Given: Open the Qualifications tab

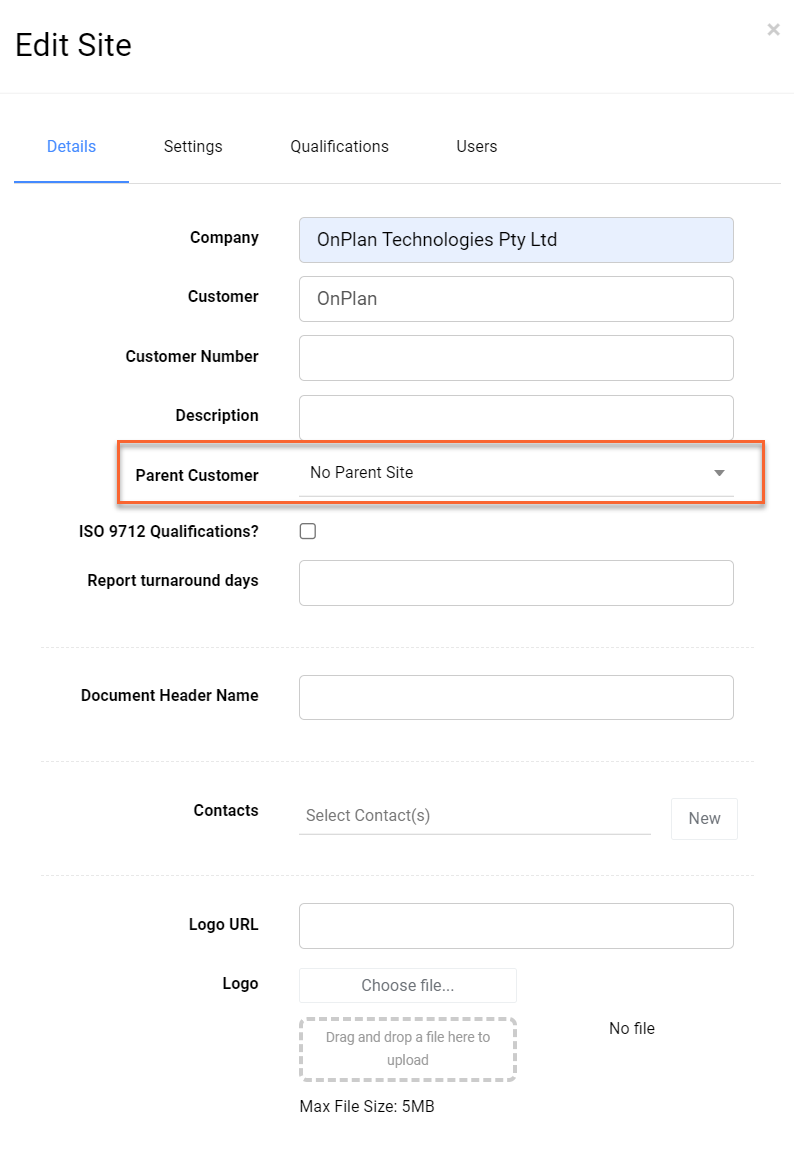Looking at the screenshot, I should [x=339, y=146].
